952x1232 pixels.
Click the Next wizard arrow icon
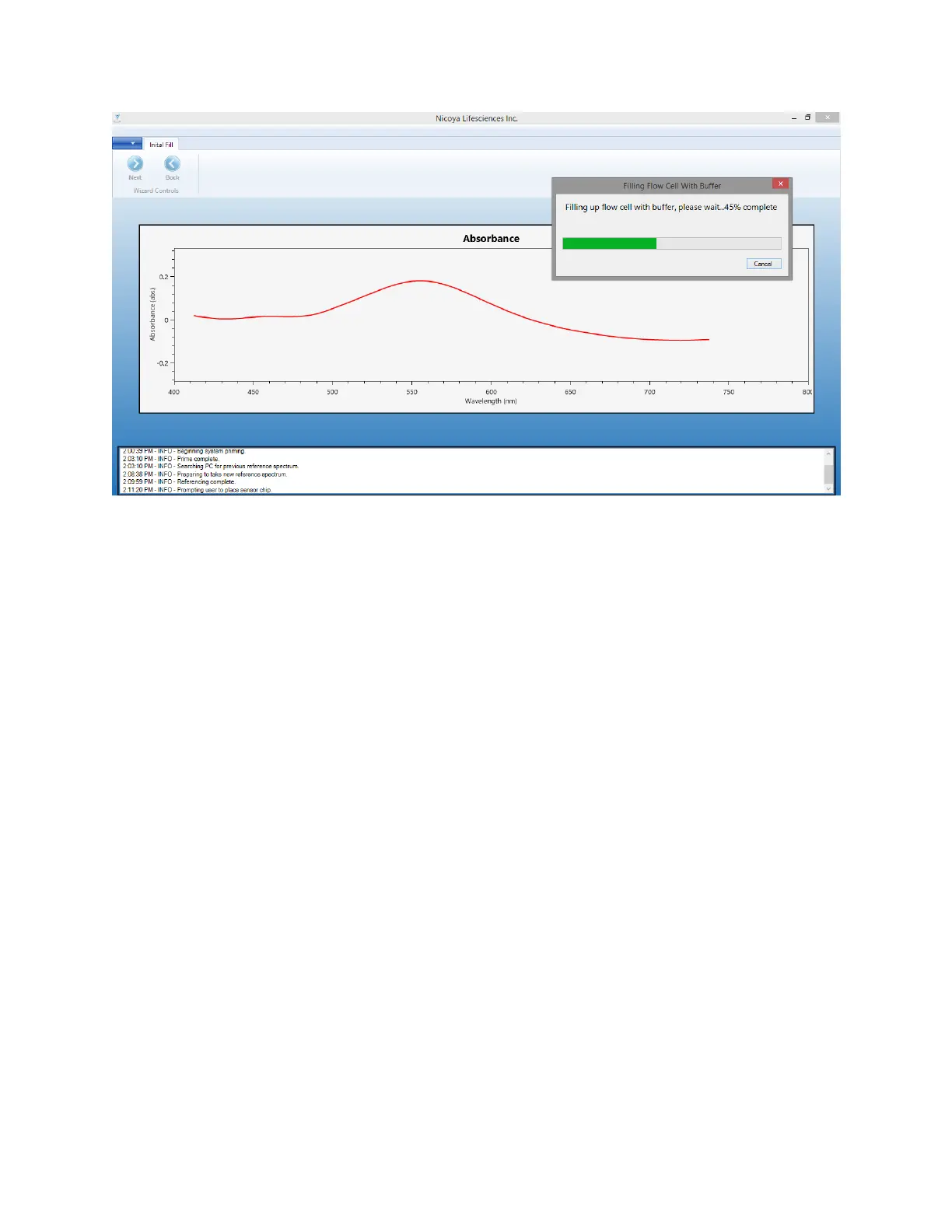pyautogui.click(x=135, y=163)
